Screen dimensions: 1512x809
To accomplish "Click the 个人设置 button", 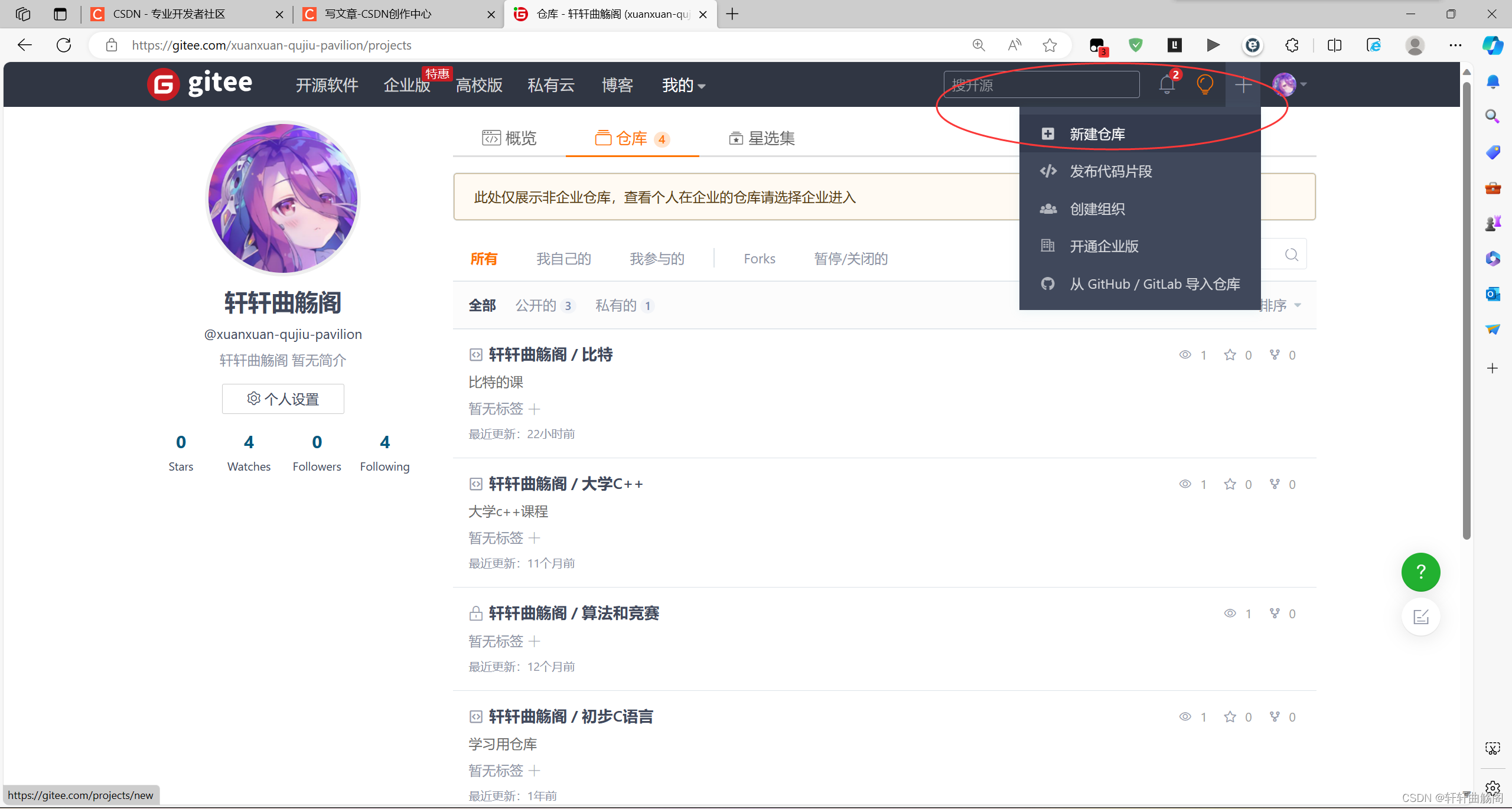I will click(283, 399).
